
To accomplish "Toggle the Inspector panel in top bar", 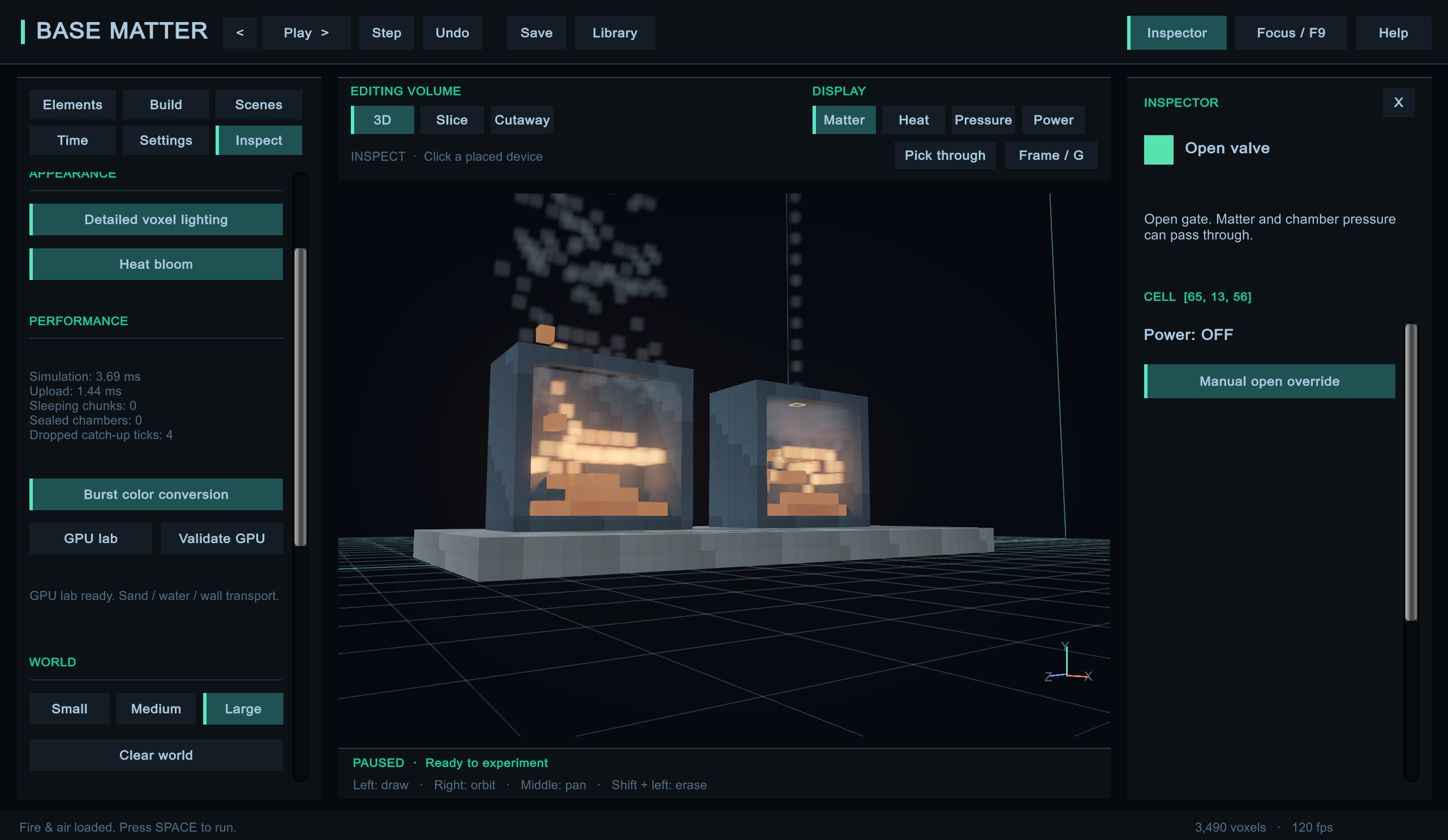I will [x=1177, y=33].
